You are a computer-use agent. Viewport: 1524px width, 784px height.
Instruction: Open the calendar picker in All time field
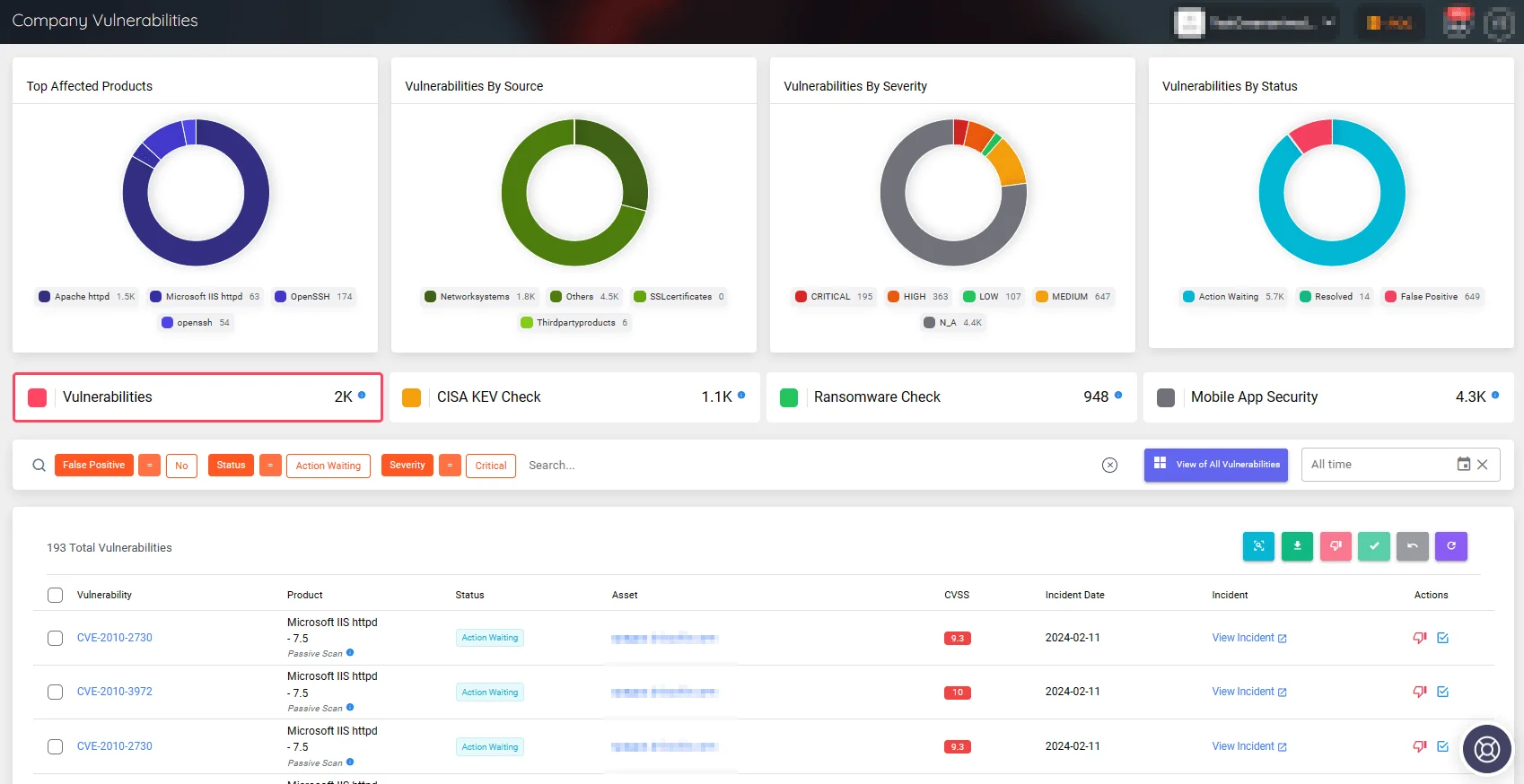pyautogui.click(x=1464, y=465)
